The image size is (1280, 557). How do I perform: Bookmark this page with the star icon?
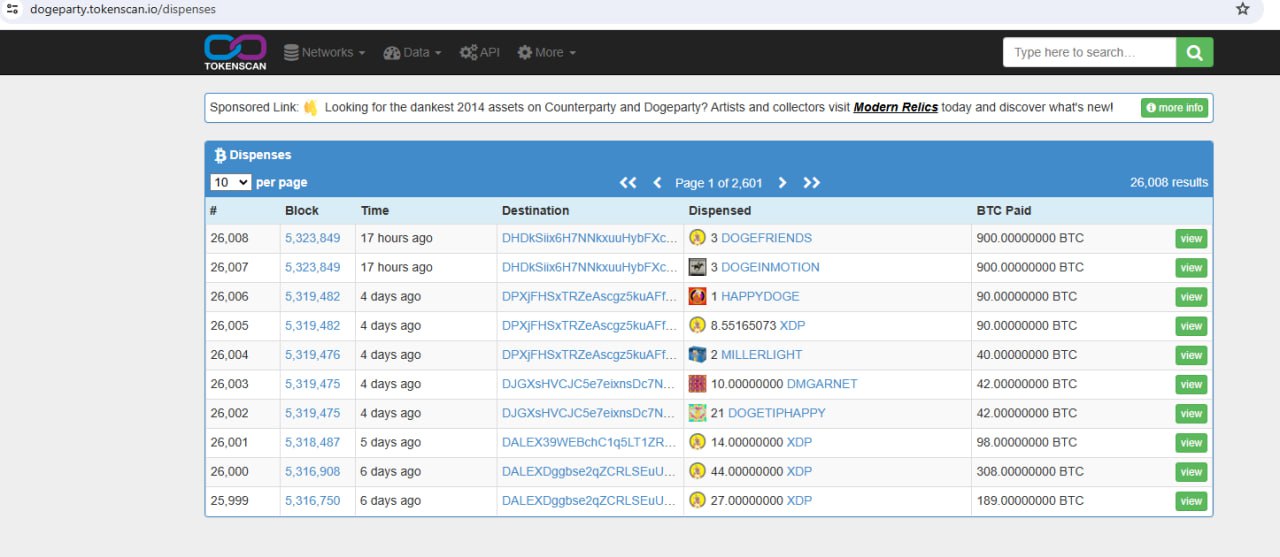1243,9
